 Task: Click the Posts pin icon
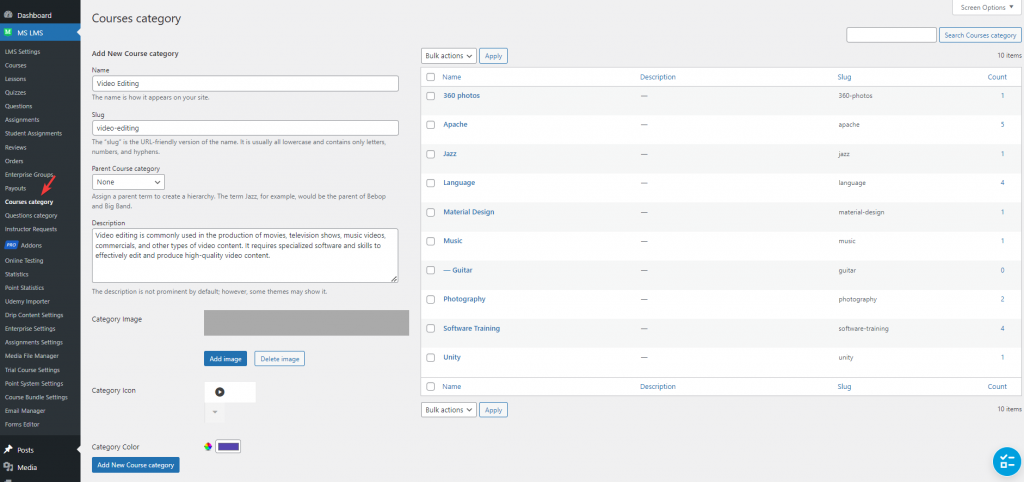(x=8, y=450)
